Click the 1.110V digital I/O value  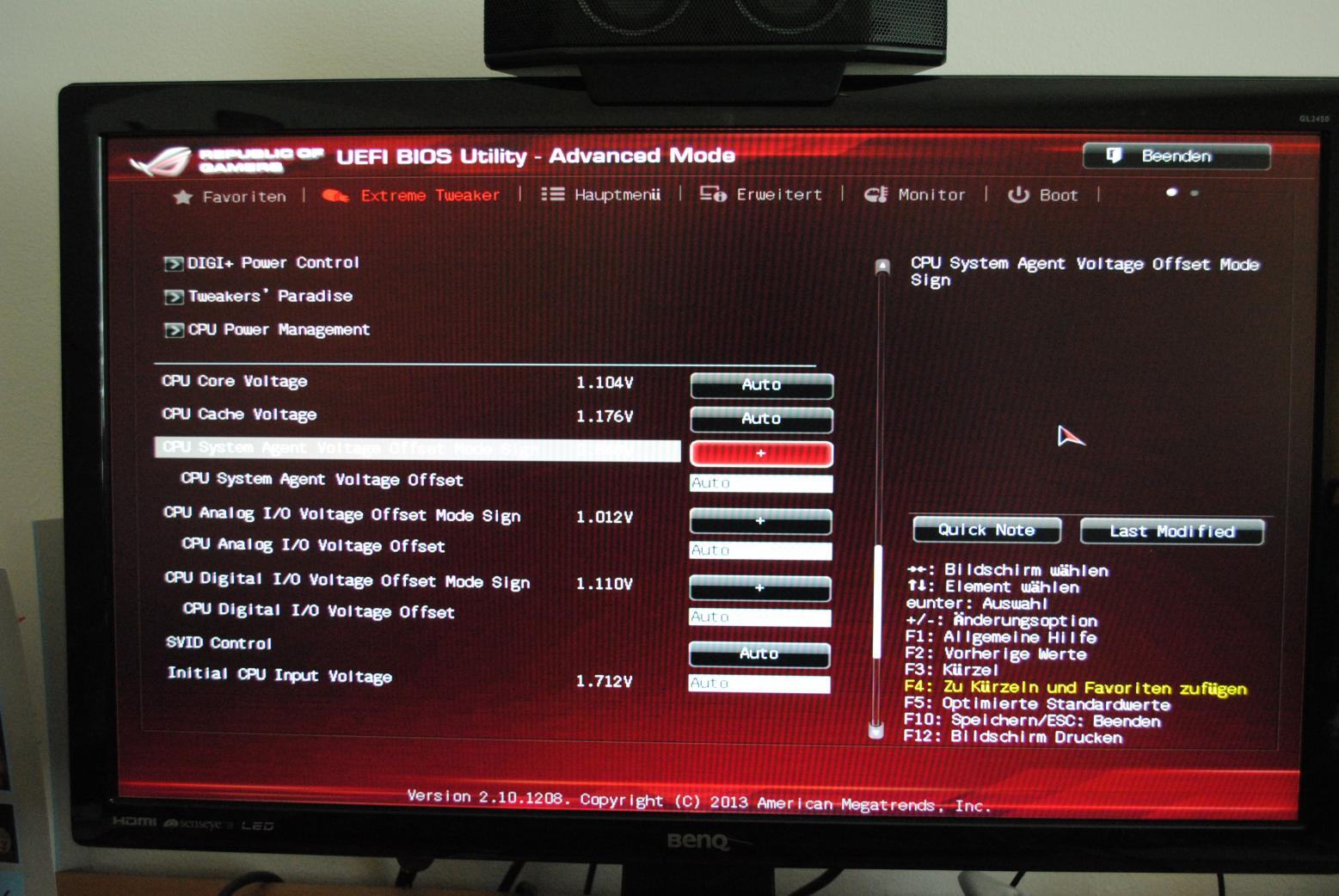[605, 584]
